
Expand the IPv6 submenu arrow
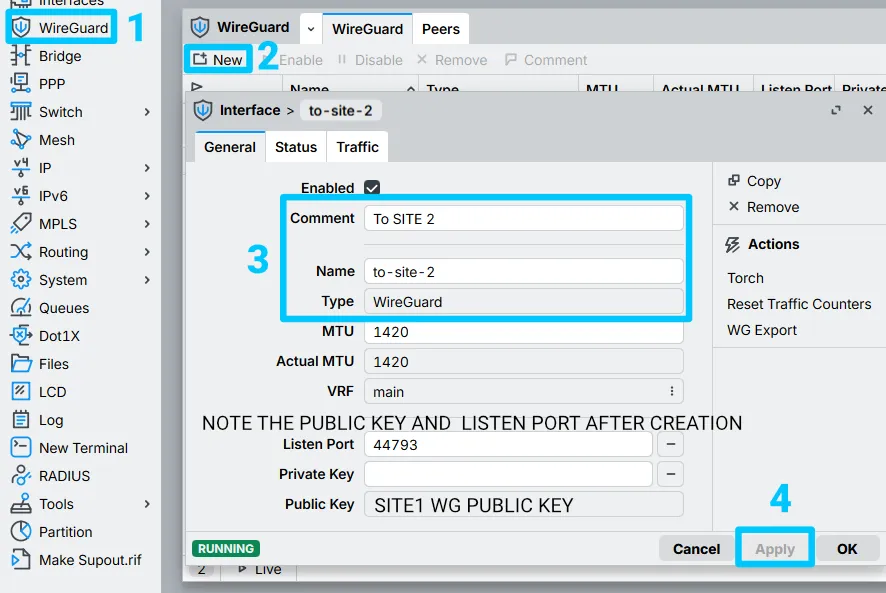[147, 196]
